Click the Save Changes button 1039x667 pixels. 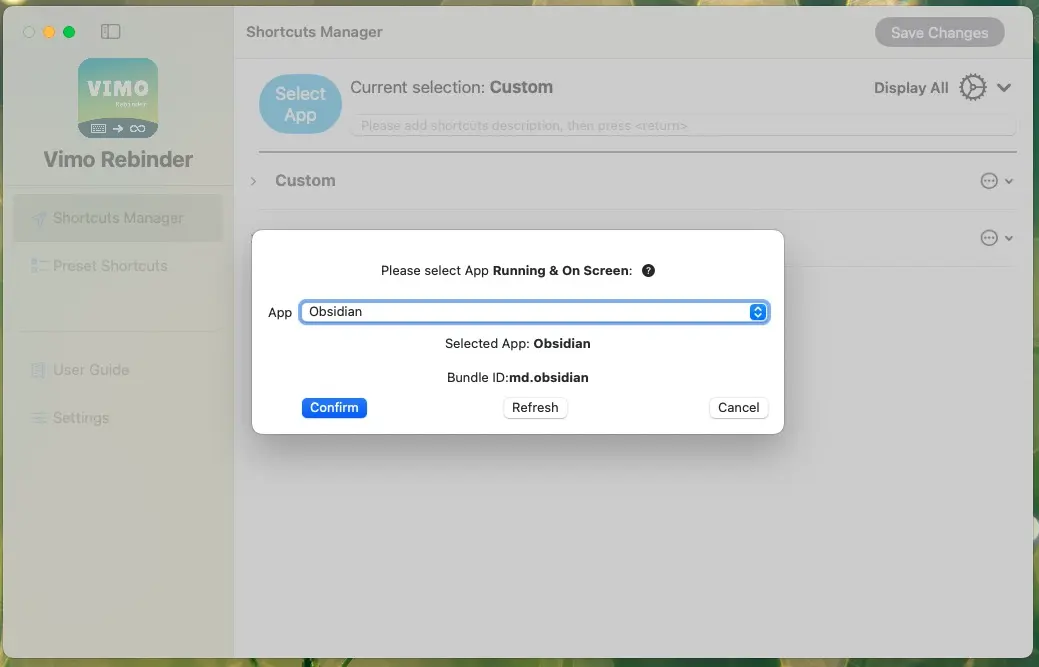(x=939, y=33)
